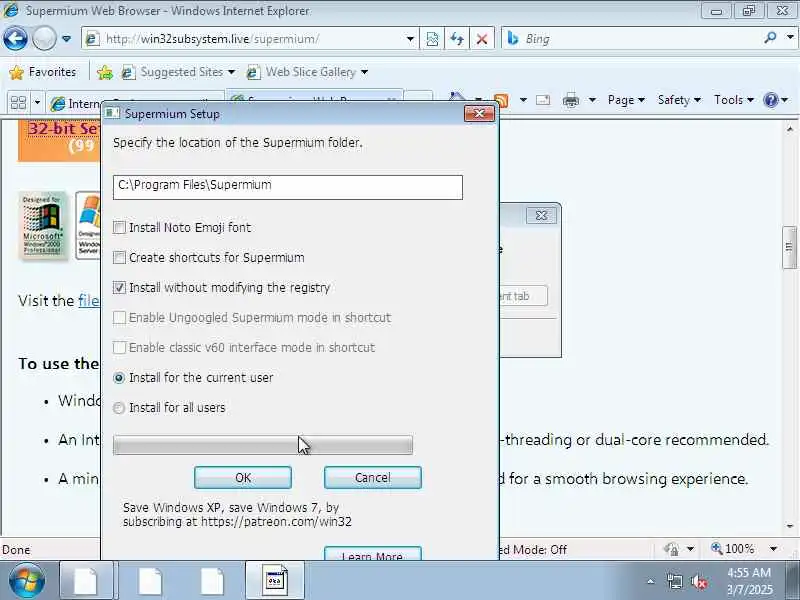Image resolution: width=800 pixels, height=600 pixels.
Task: Click the status bar security icon
Action: click(x=671, y=549)
